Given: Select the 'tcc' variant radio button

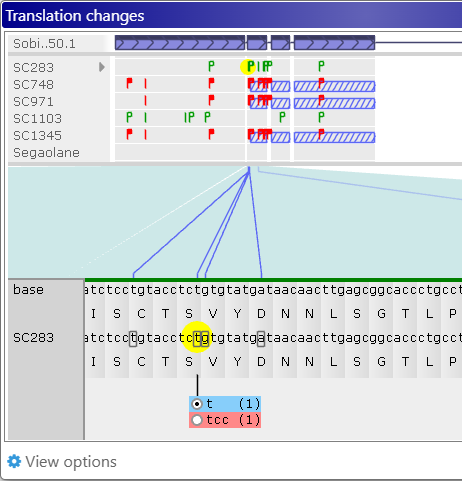Looking at the screenshot, I should (197, 420).
